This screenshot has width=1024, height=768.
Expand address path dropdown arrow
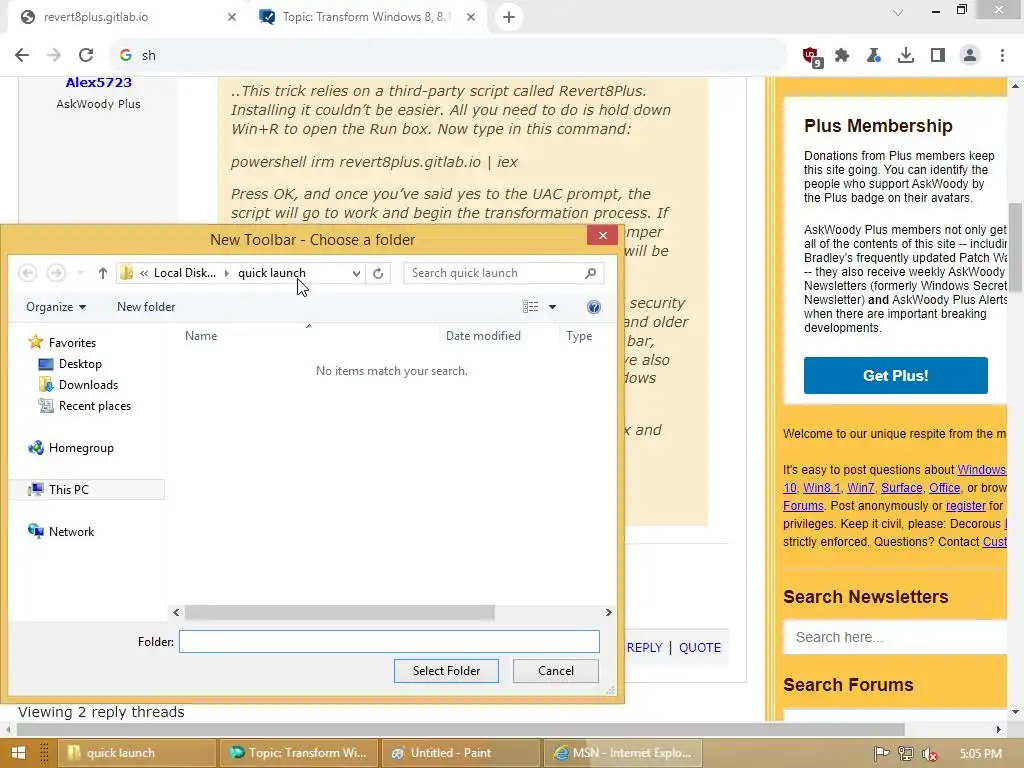[356, 274]
